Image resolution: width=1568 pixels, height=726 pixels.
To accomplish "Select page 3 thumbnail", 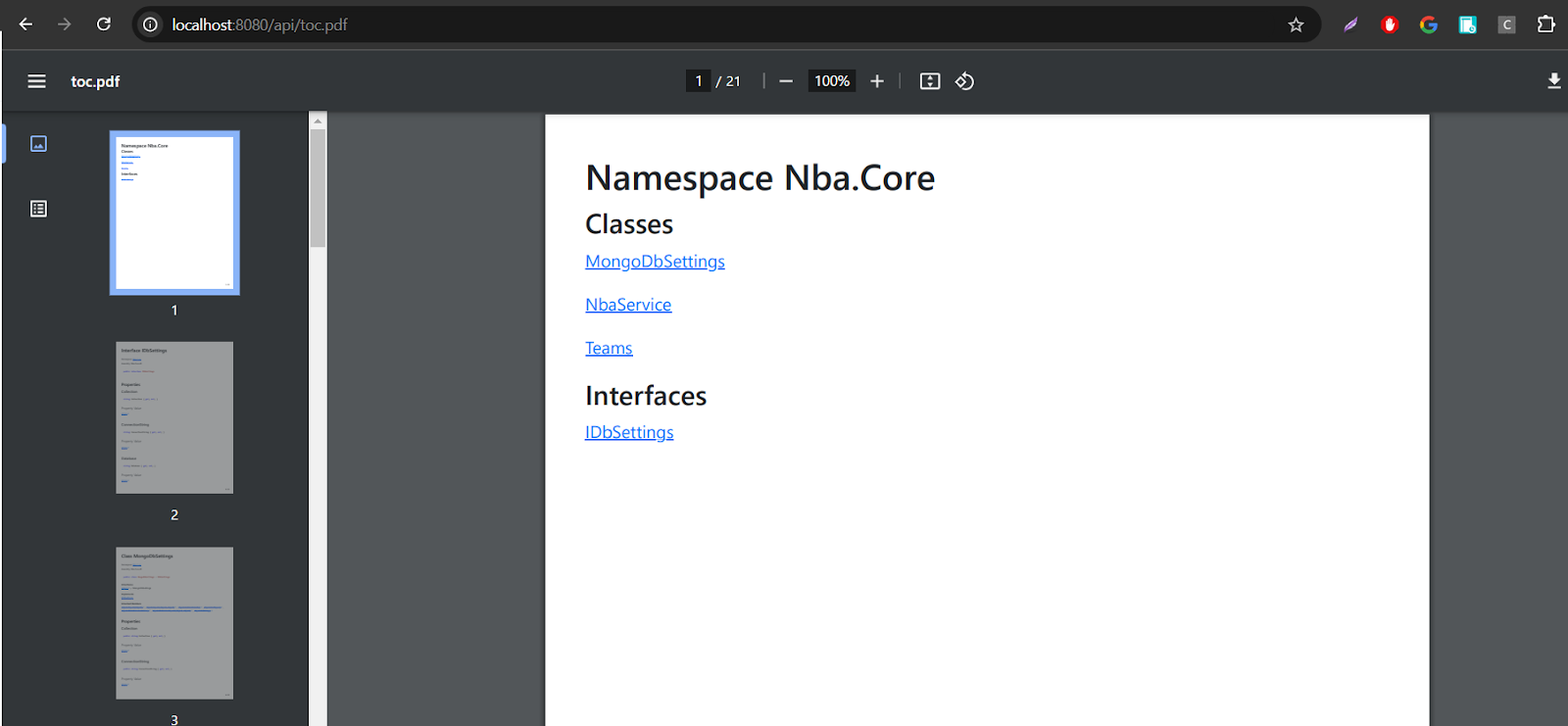I will [x=174, y=623].
